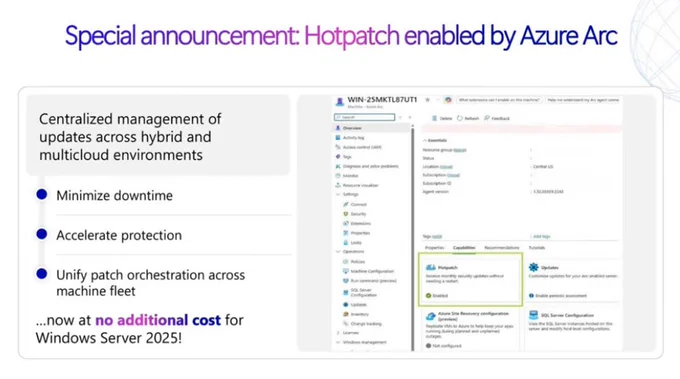
Task: Open the Extensions icon under Settings
Action: point(346,223)
